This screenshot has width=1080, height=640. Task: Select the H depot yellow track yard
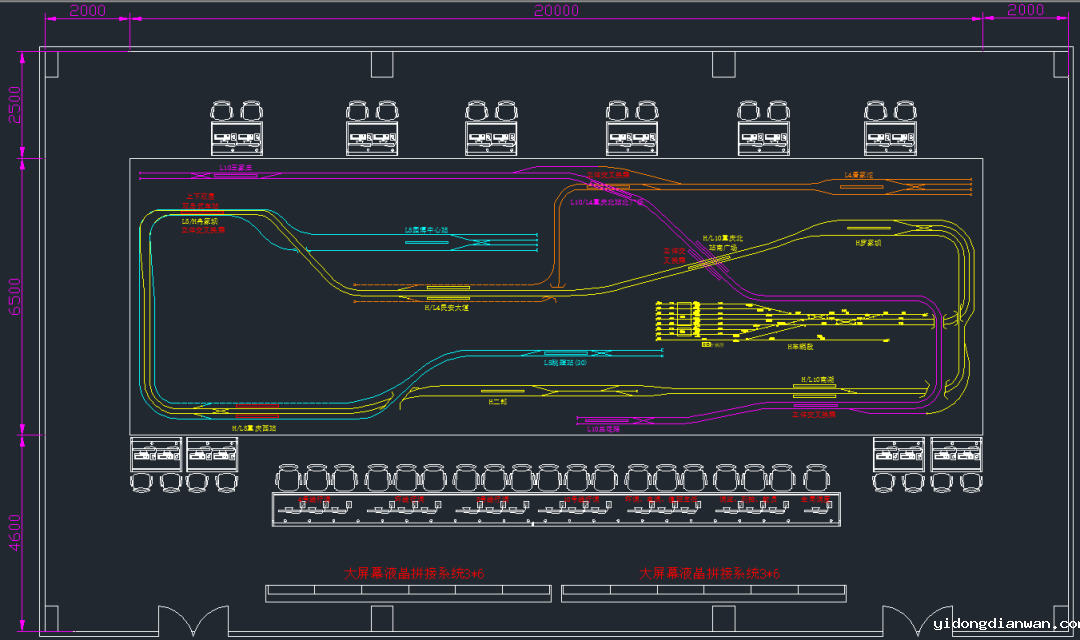tap(790, 322)
